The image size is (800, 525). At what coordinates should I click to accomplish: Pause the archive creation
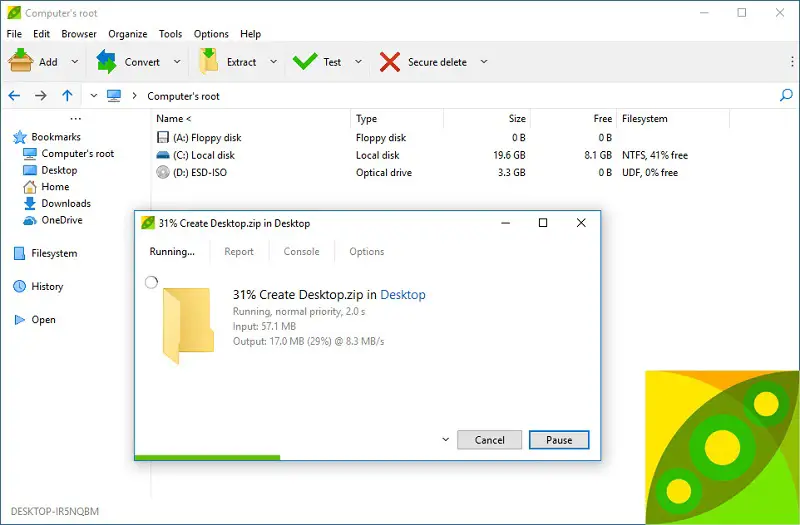click(x=559, y=440)
